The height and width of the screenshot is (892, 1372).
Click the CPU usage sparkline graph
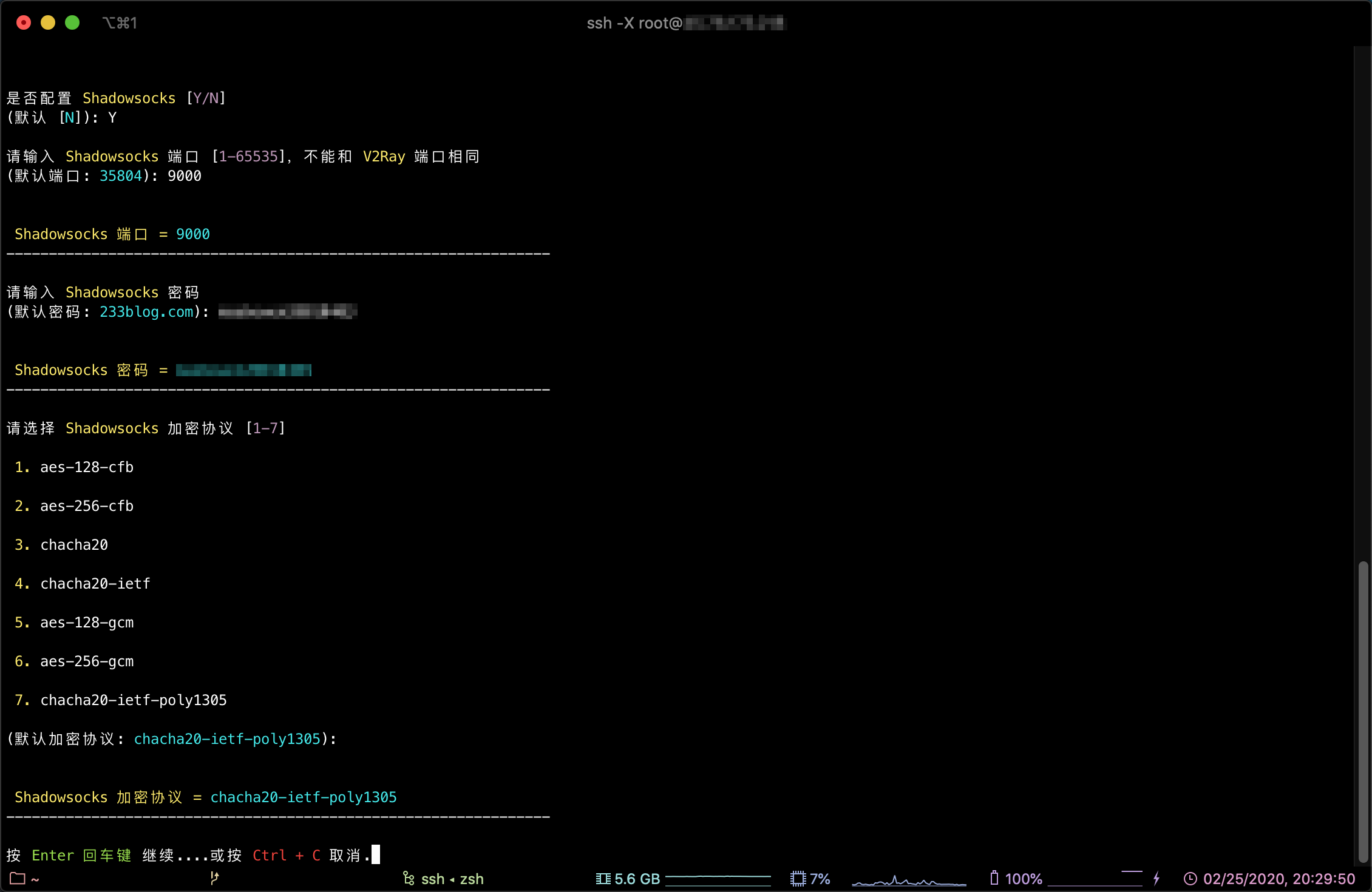909,880
